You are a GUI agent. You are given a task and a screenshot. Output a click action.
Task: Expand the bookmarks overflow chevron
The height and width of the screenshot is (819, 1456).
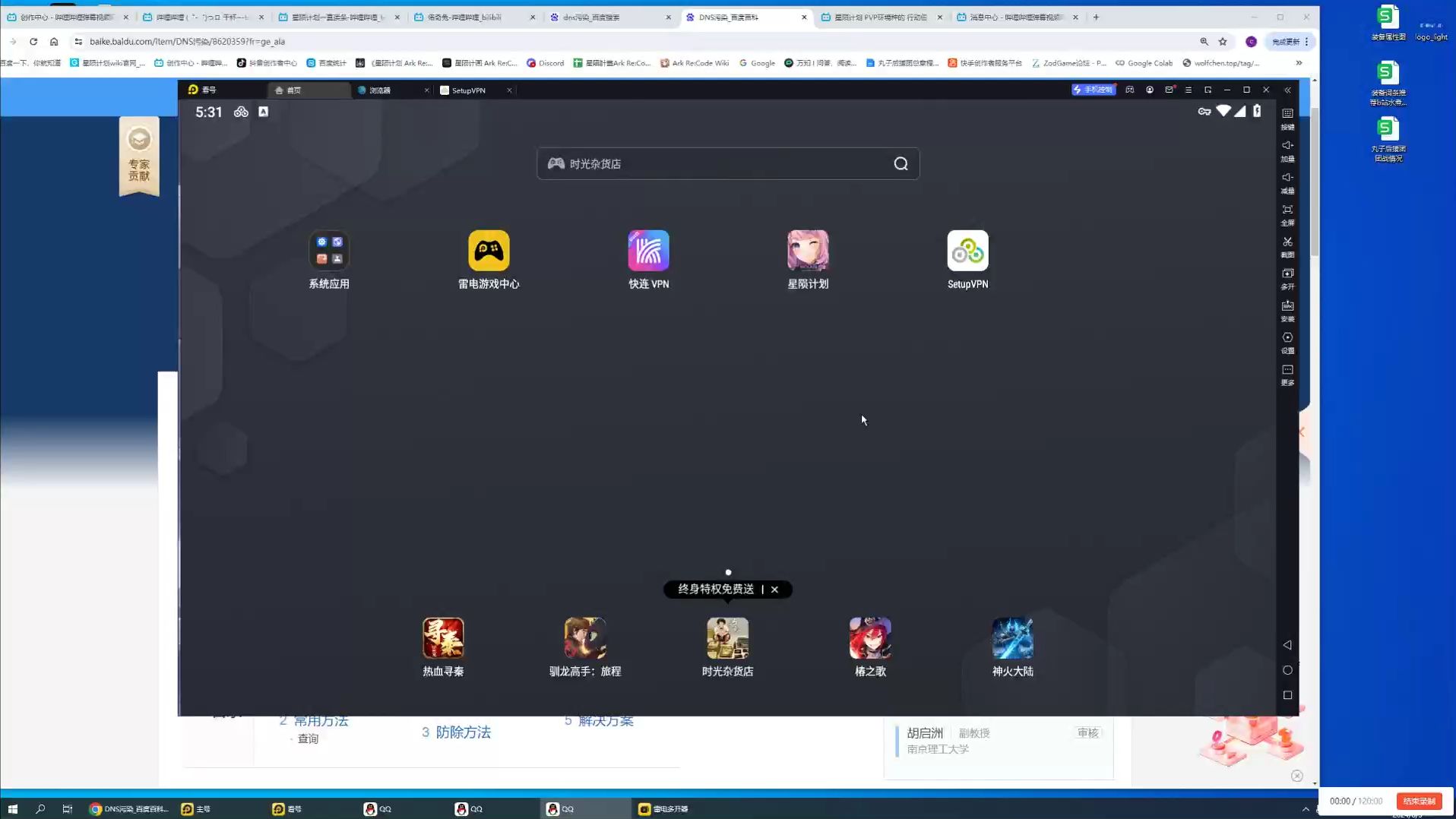(1299, 63)
